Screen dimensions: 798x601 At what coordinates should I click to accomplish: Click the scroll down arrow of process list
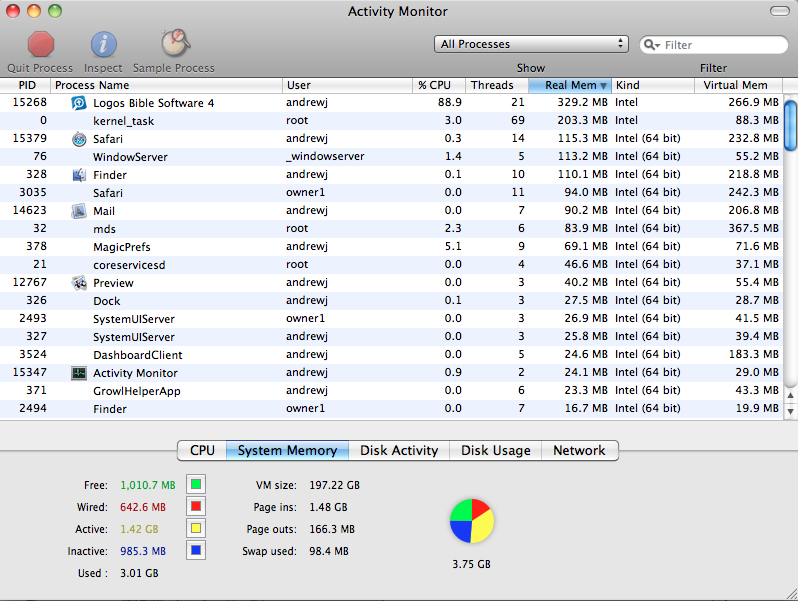[790, 411]
